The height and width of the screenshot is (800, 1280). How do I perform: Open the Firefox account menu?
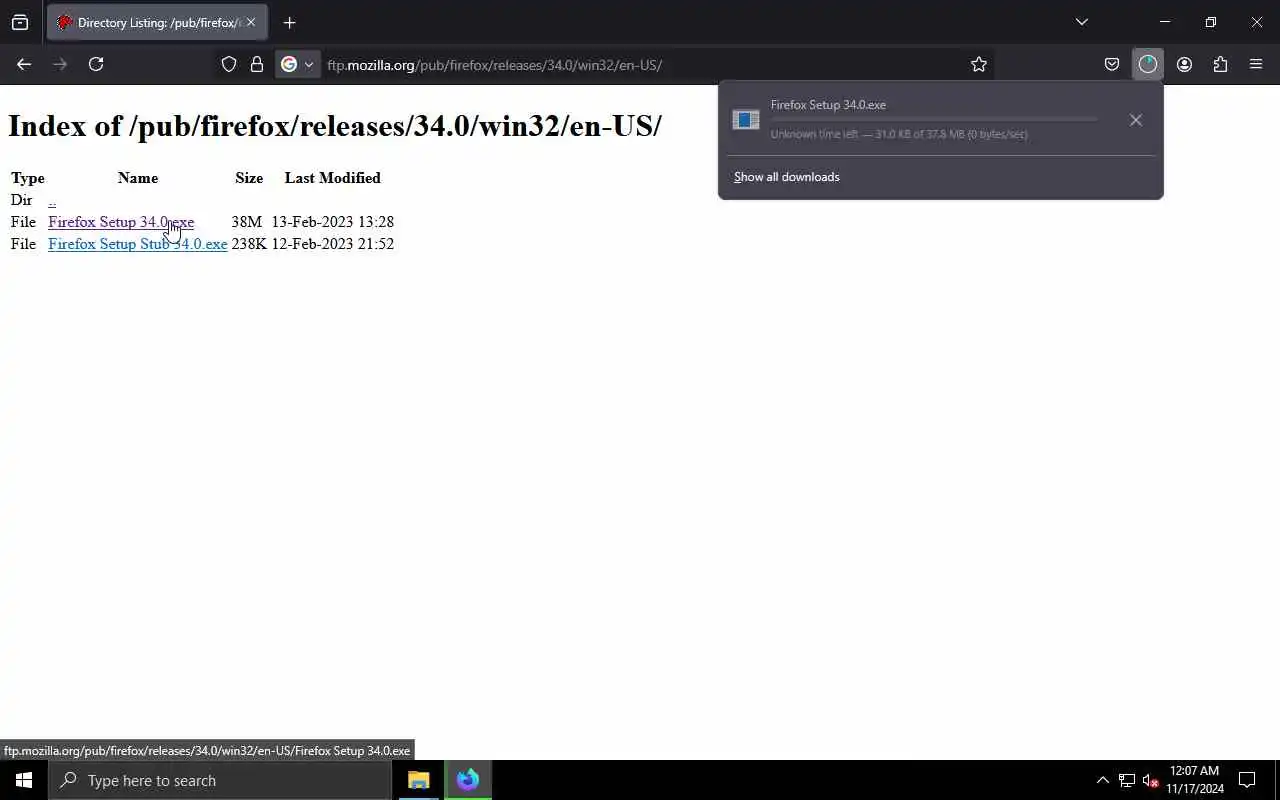click(1184, 64)
